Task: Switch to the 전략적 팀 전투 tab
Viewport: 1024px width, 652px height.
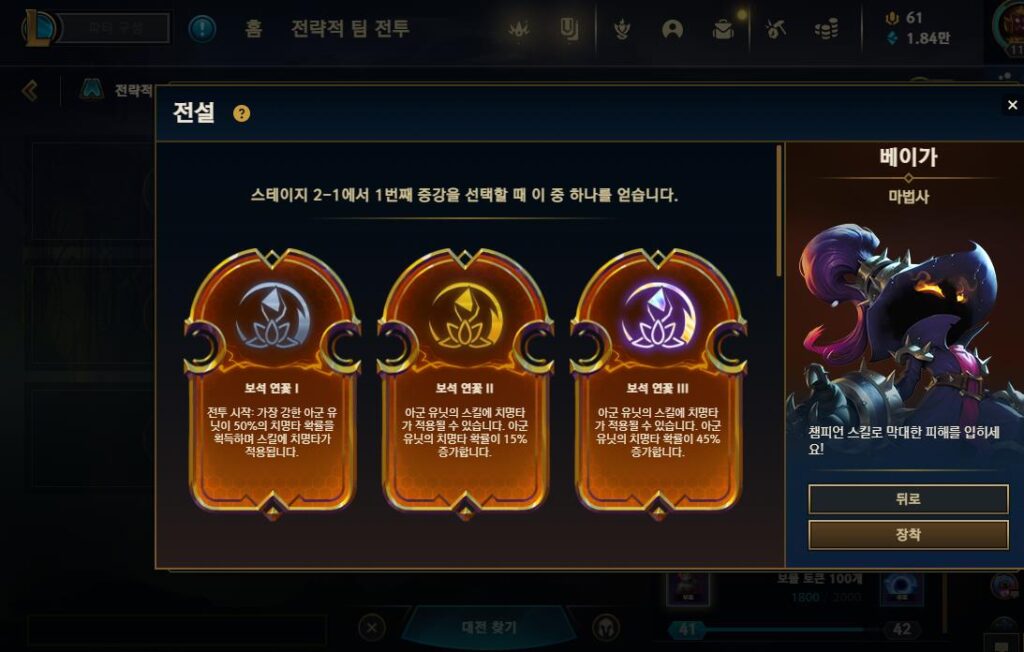Action: (x=350, y=29)
